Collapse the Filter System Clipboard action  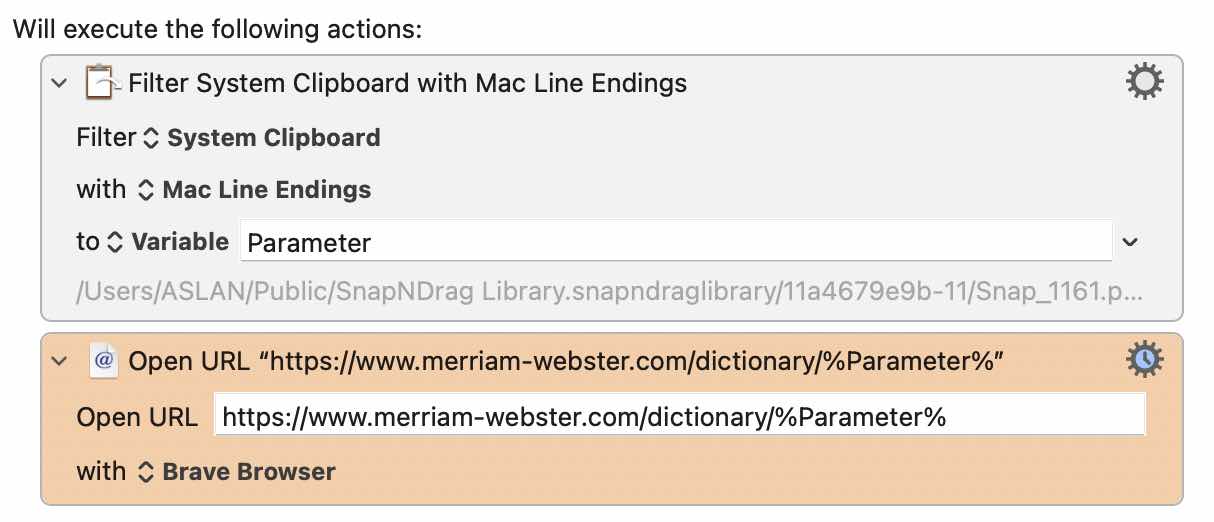pos(59,83)
